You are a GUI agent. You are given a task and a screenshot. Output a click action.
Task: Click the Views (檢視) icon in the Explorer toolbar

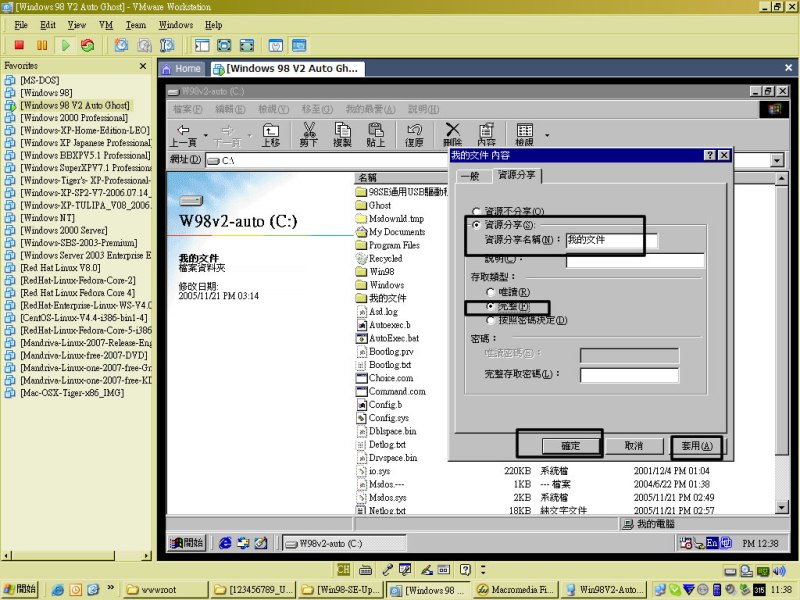524,134
